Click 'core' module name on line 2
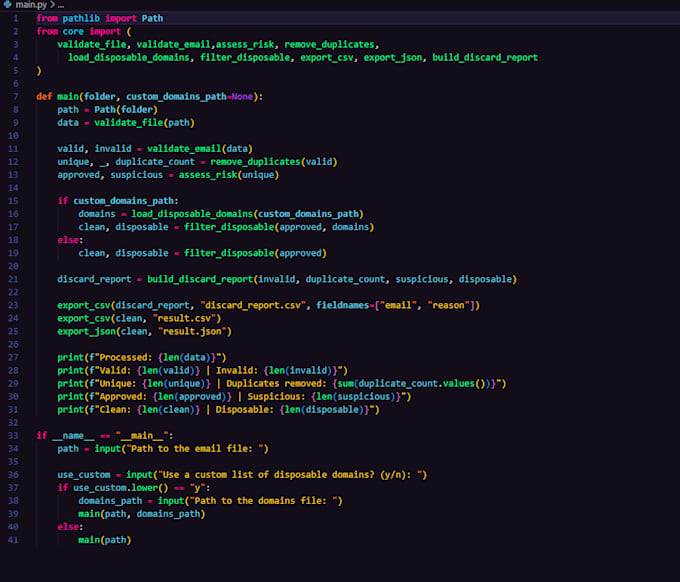The width and height of the screenshot is (680, 582). 73,32
